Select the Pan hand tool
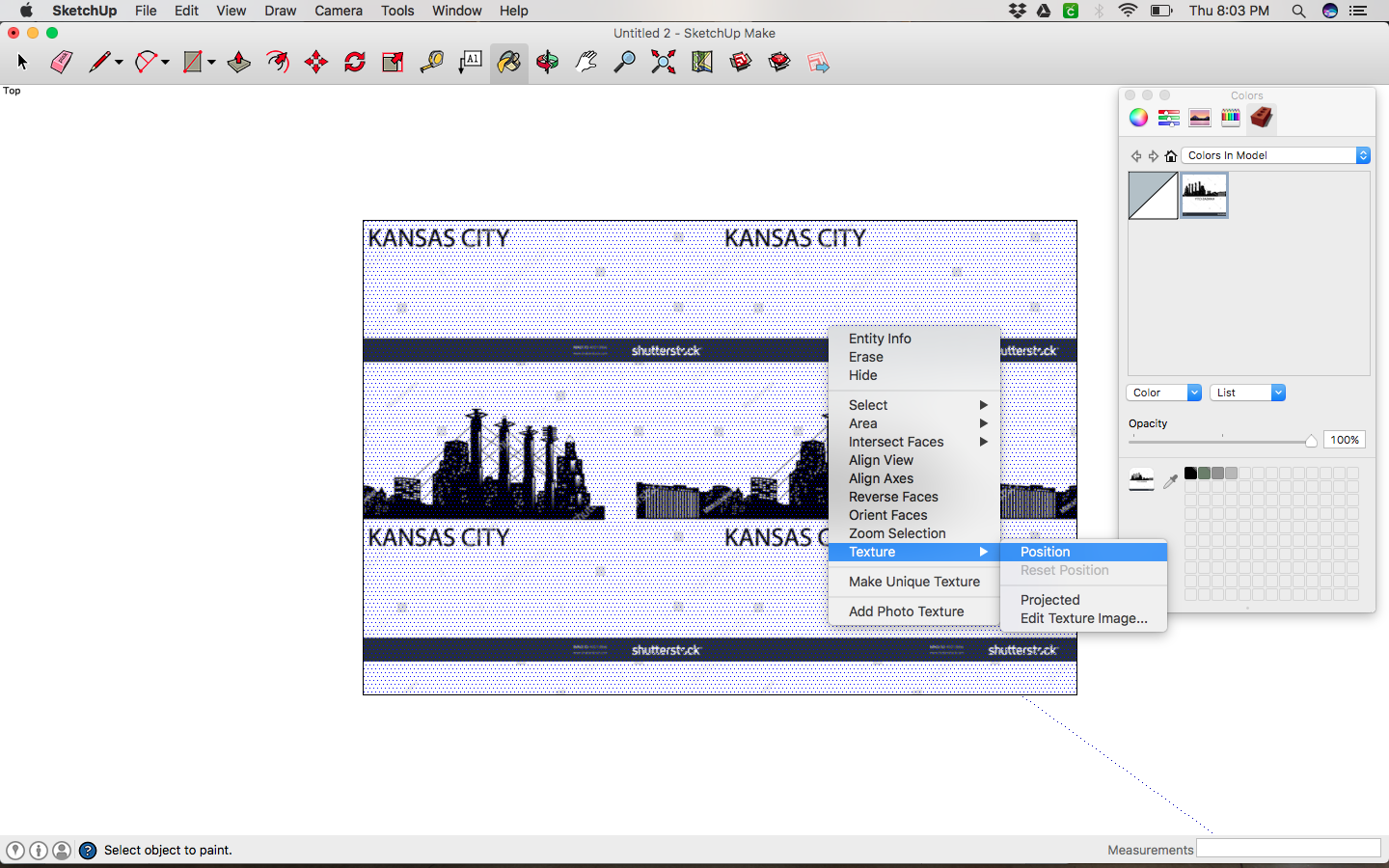Screen dimensions: 1389x868 586,63
